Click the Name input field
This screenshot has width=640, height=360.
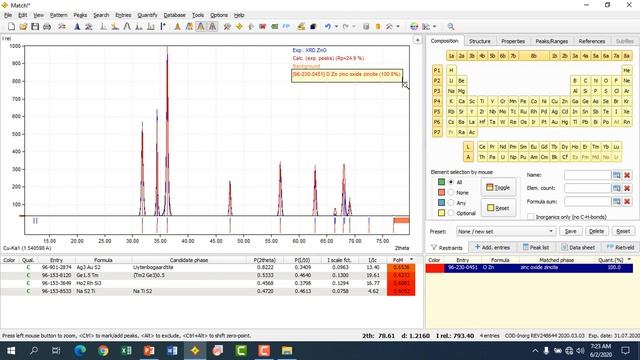[x=587, y=175]
